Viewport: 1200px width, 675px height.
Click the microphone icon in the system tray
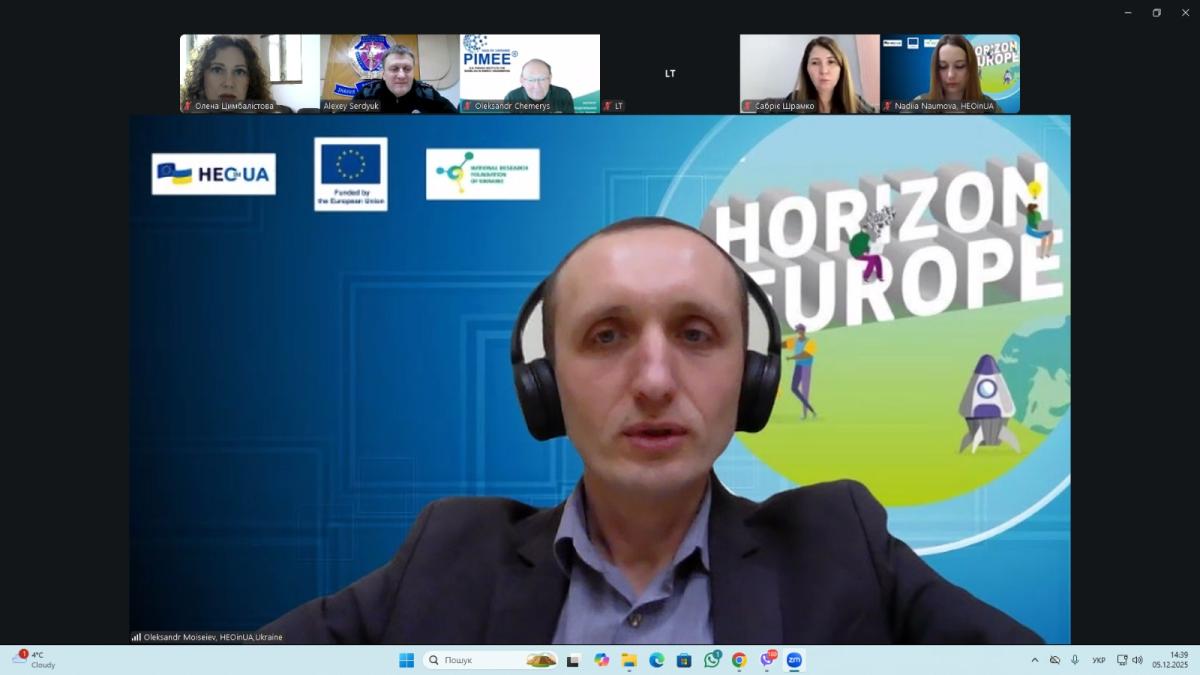[1075, 660]
